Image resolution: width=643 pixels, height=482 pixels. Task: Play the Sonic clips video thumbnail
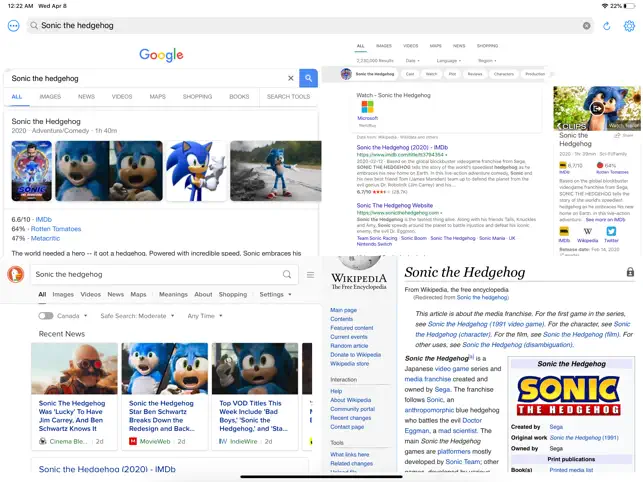coord(597,108)
